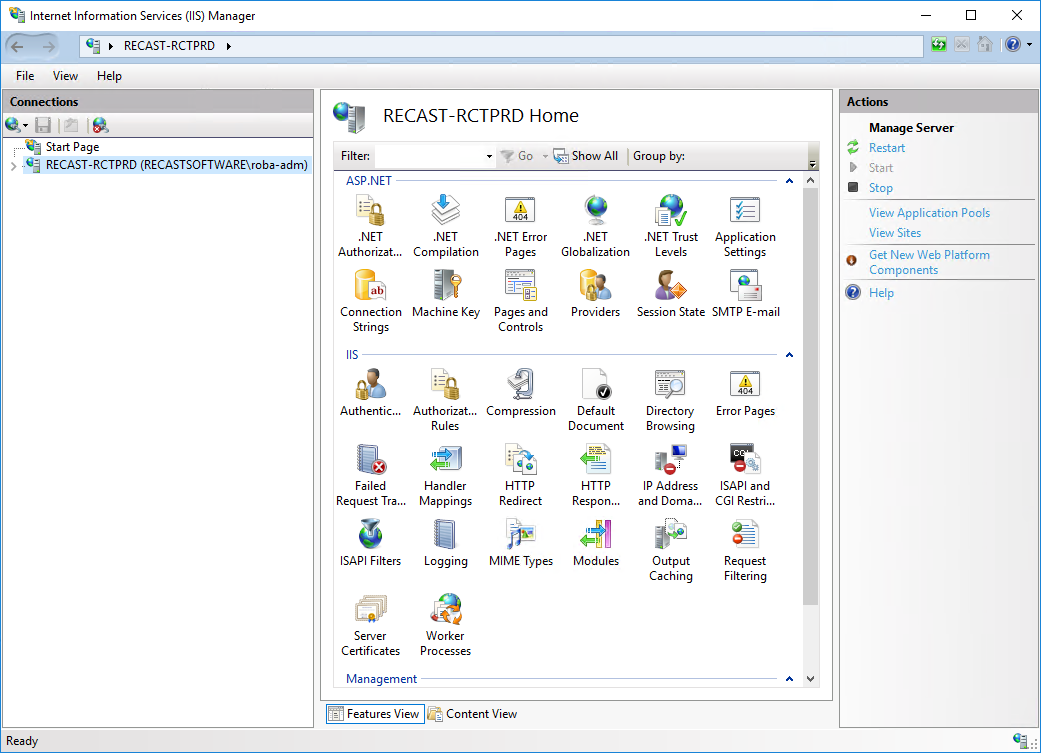Open SMTP E-mail feature
This screenshot has width=1041, height=753.
746,294
